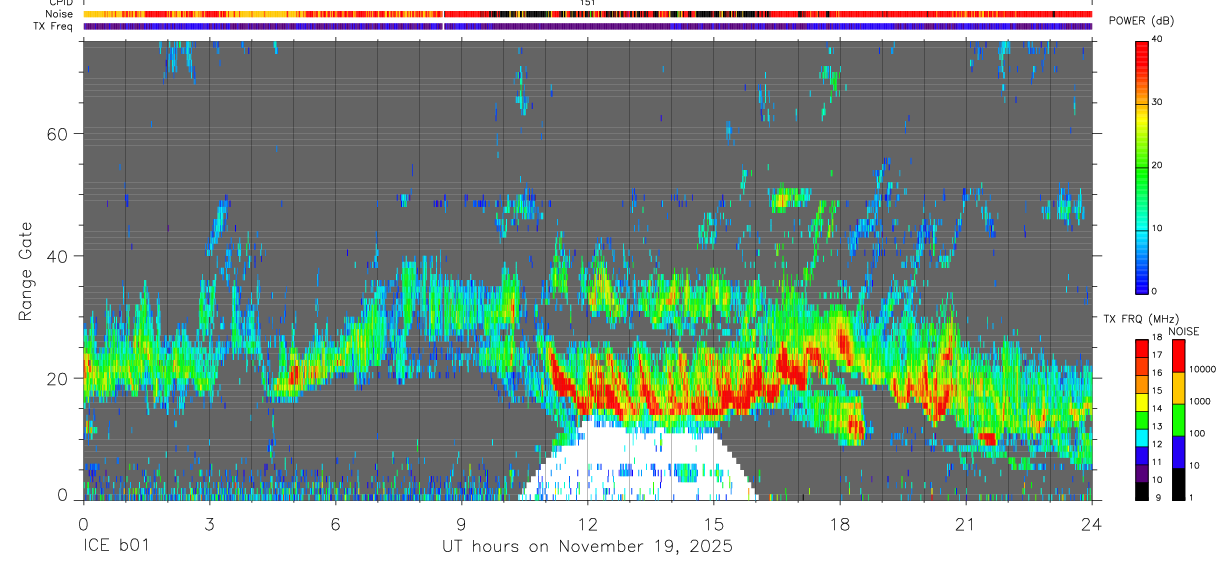Click the UT hour tick label 15

pos(713,524)
